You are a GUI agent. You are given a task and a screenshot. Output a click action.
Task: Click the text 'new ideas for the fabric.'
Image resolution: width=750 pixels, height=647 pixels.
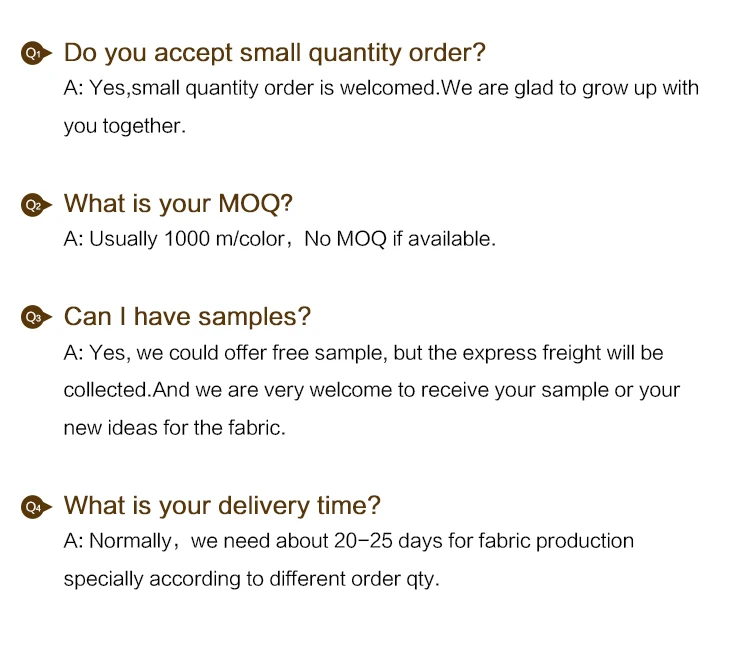click(175, 428)
